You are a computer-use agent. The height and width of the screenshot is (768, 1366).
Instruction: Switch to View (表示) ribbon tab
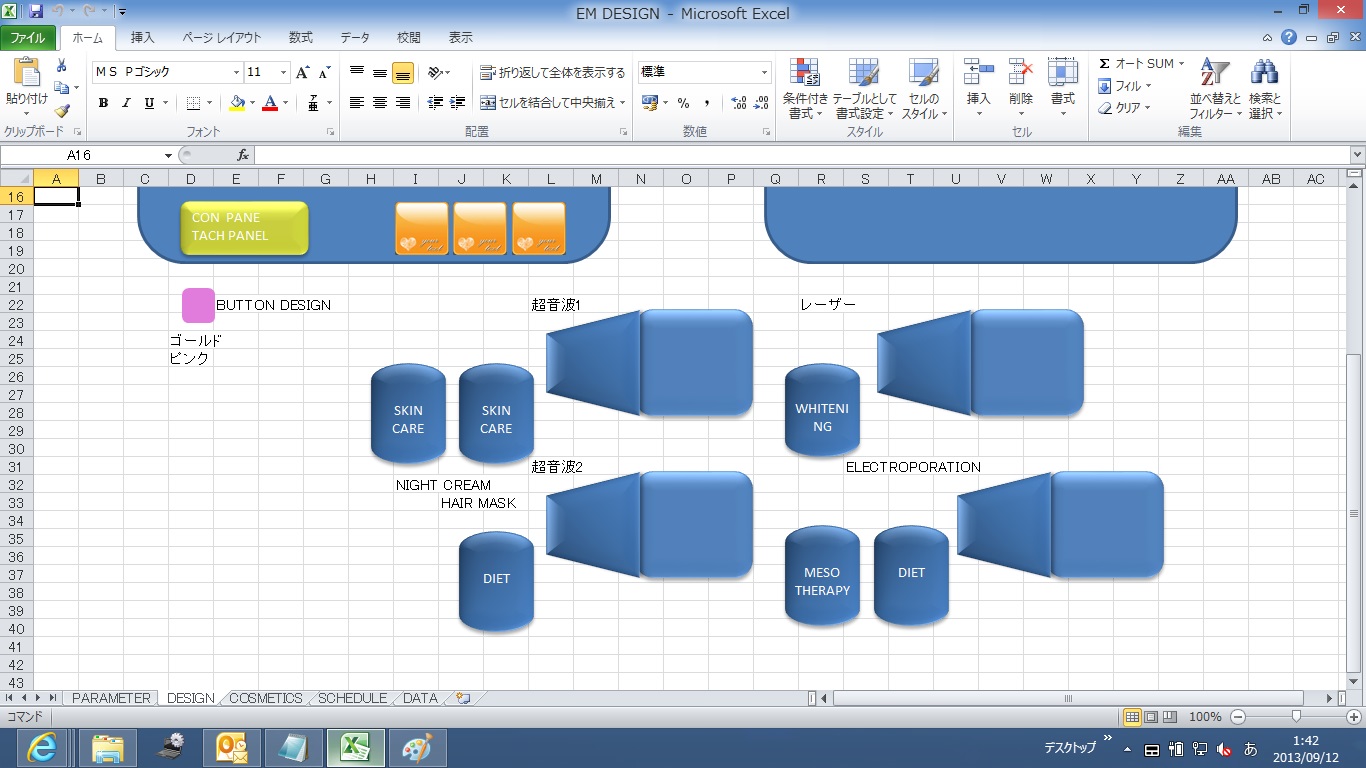click(x=461, y=38)
